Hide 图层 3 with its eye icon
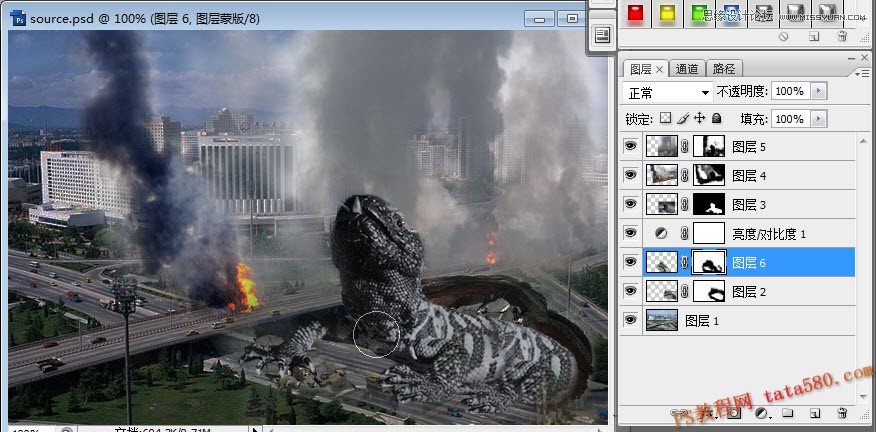 [x=631, y=204]
